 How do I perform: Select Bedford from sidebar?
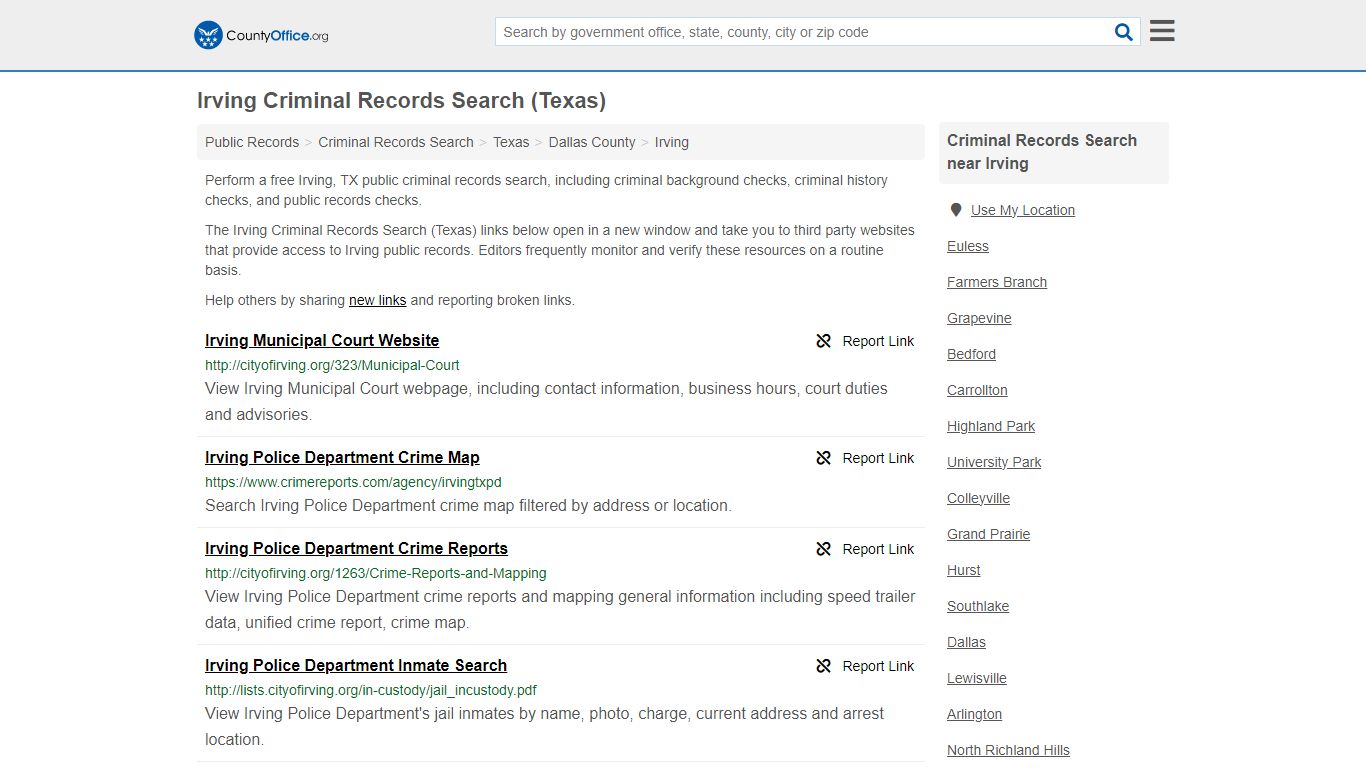pyautogui.click(x=971, y=354)
